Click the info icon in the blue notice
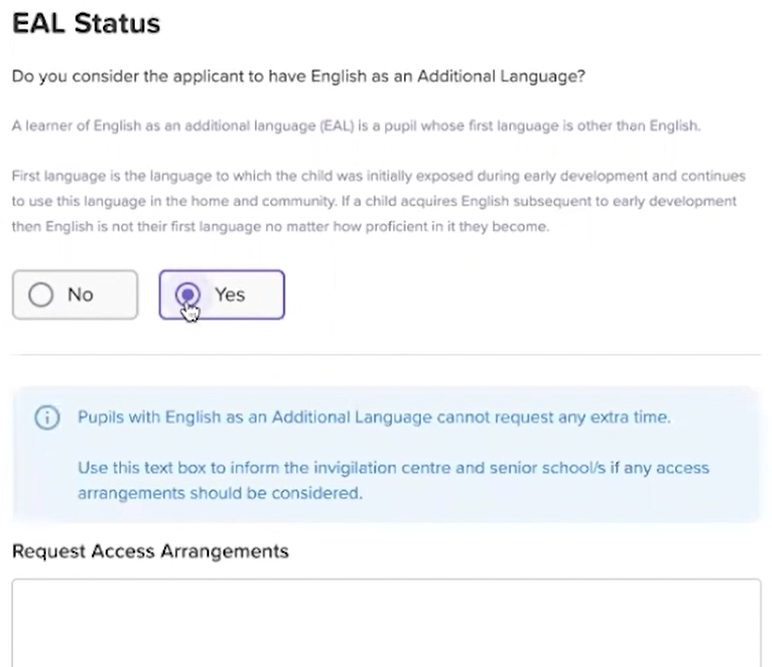Viewport: 772px width, 667px height. [47, 418]
